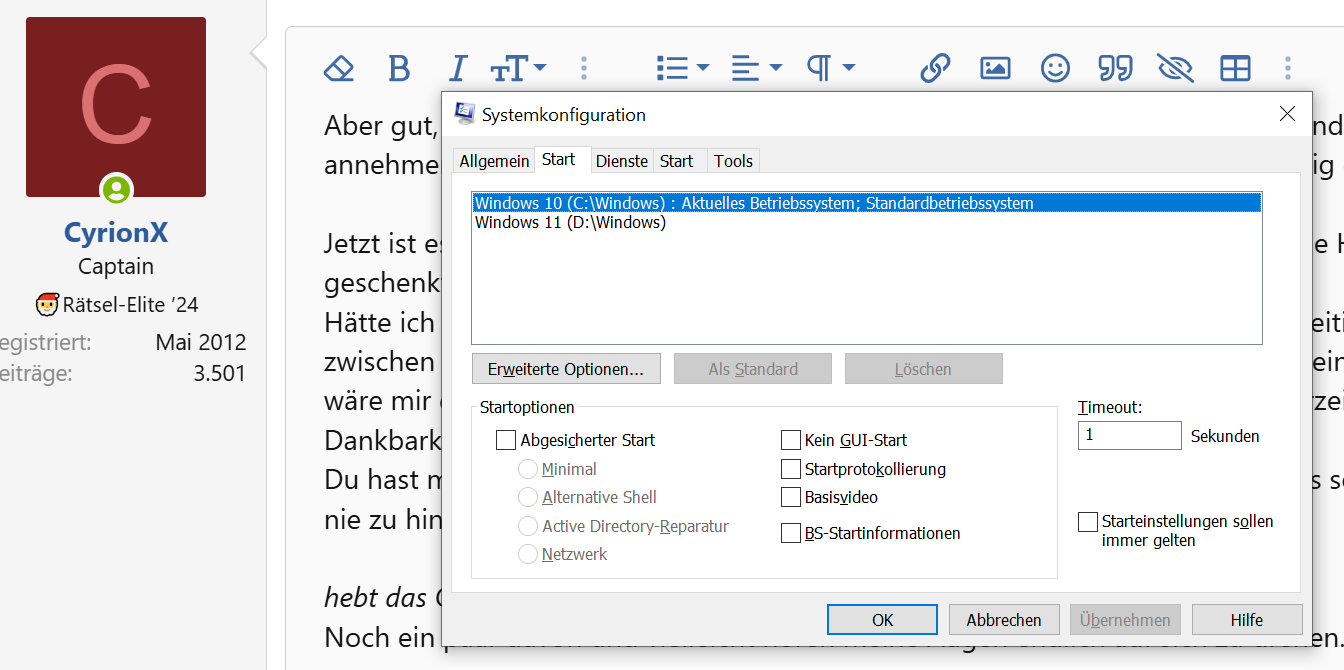Open the paragraph format dropdown

coord(831,68)
